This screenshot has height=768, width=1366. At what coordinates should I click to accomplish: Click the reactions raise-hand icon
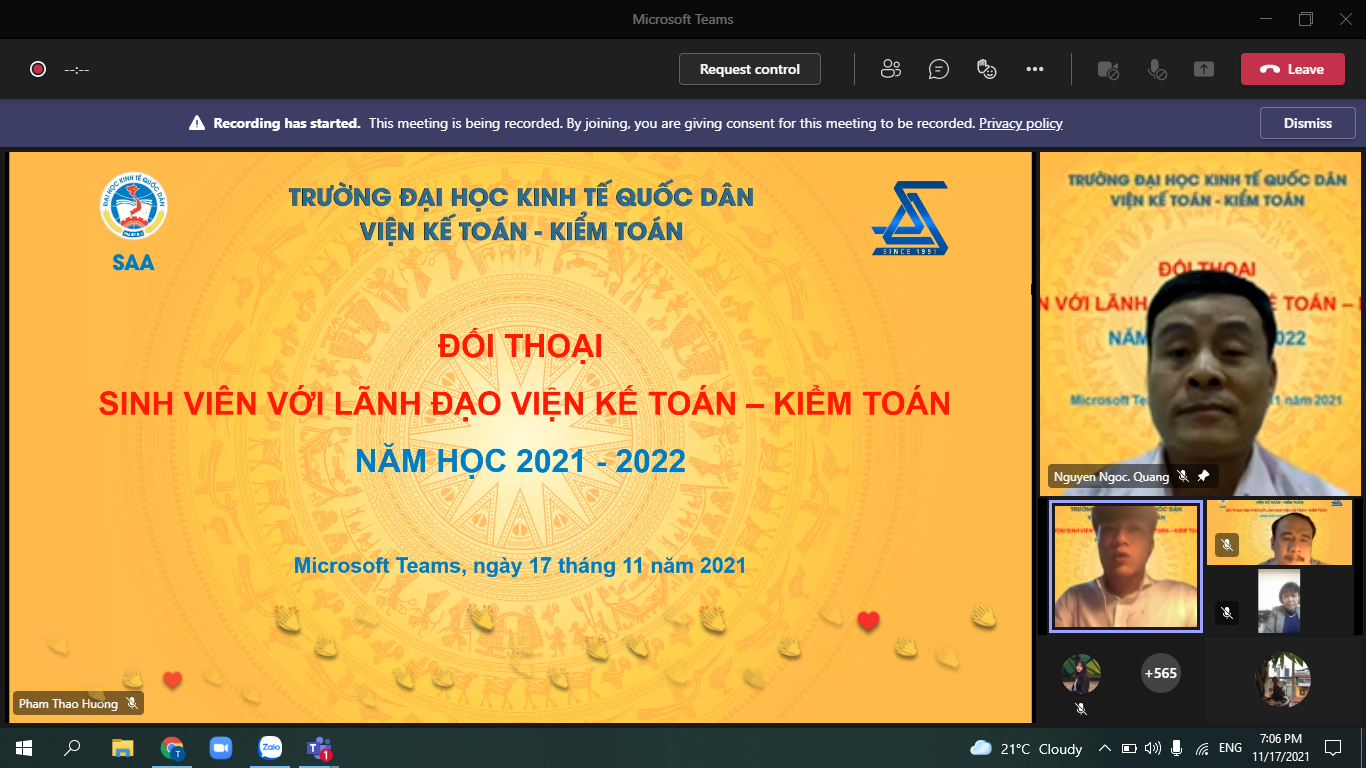(x=986, y=69)
